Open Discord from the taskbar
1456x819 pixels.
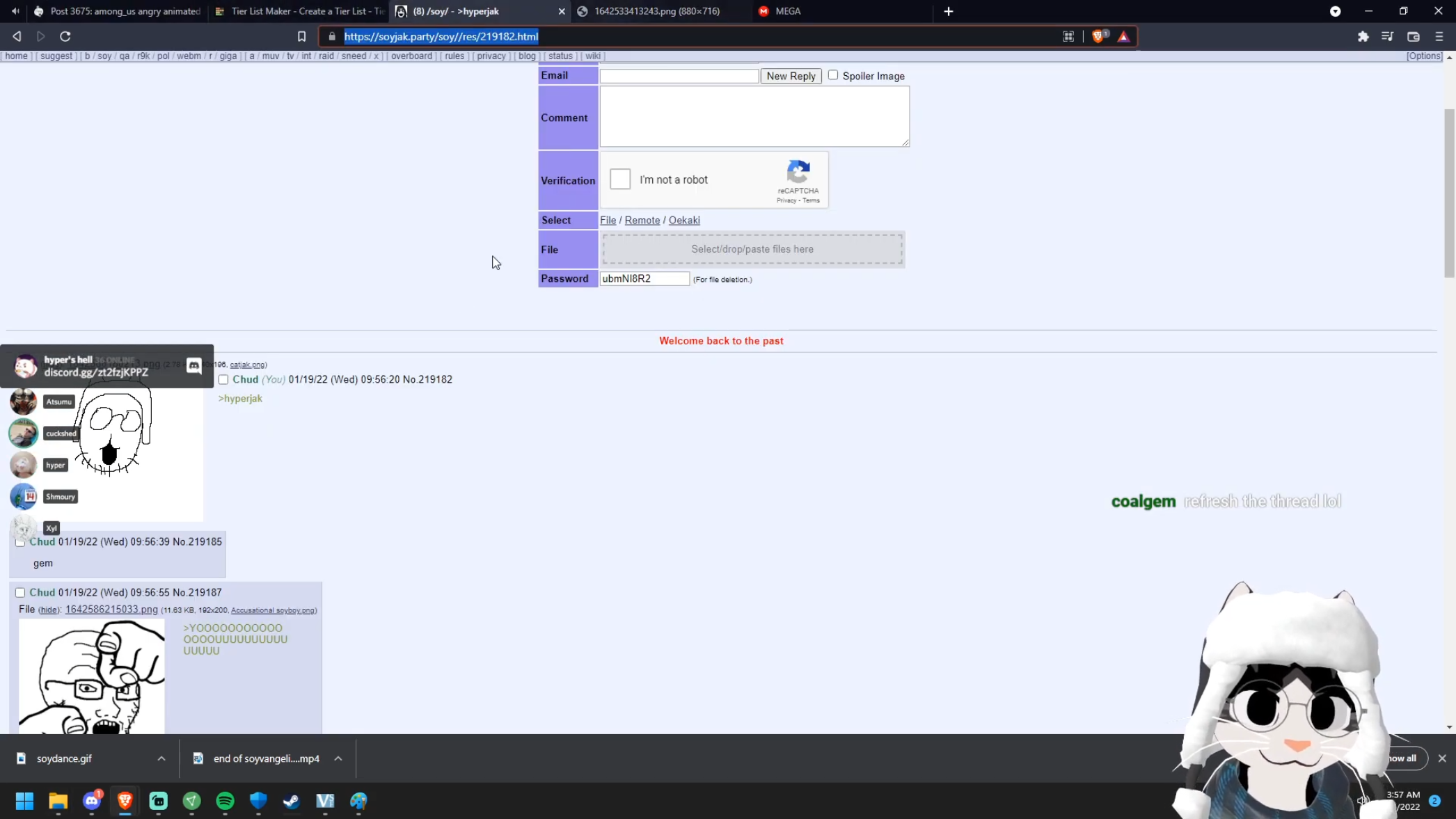[92, 801]
